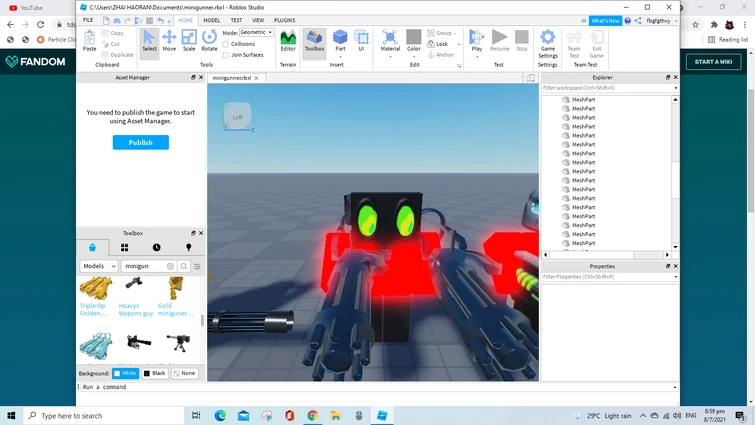755x425 pixels.
Task: Click the Undo arrow in quick access bar
Action: coord(160,20)
